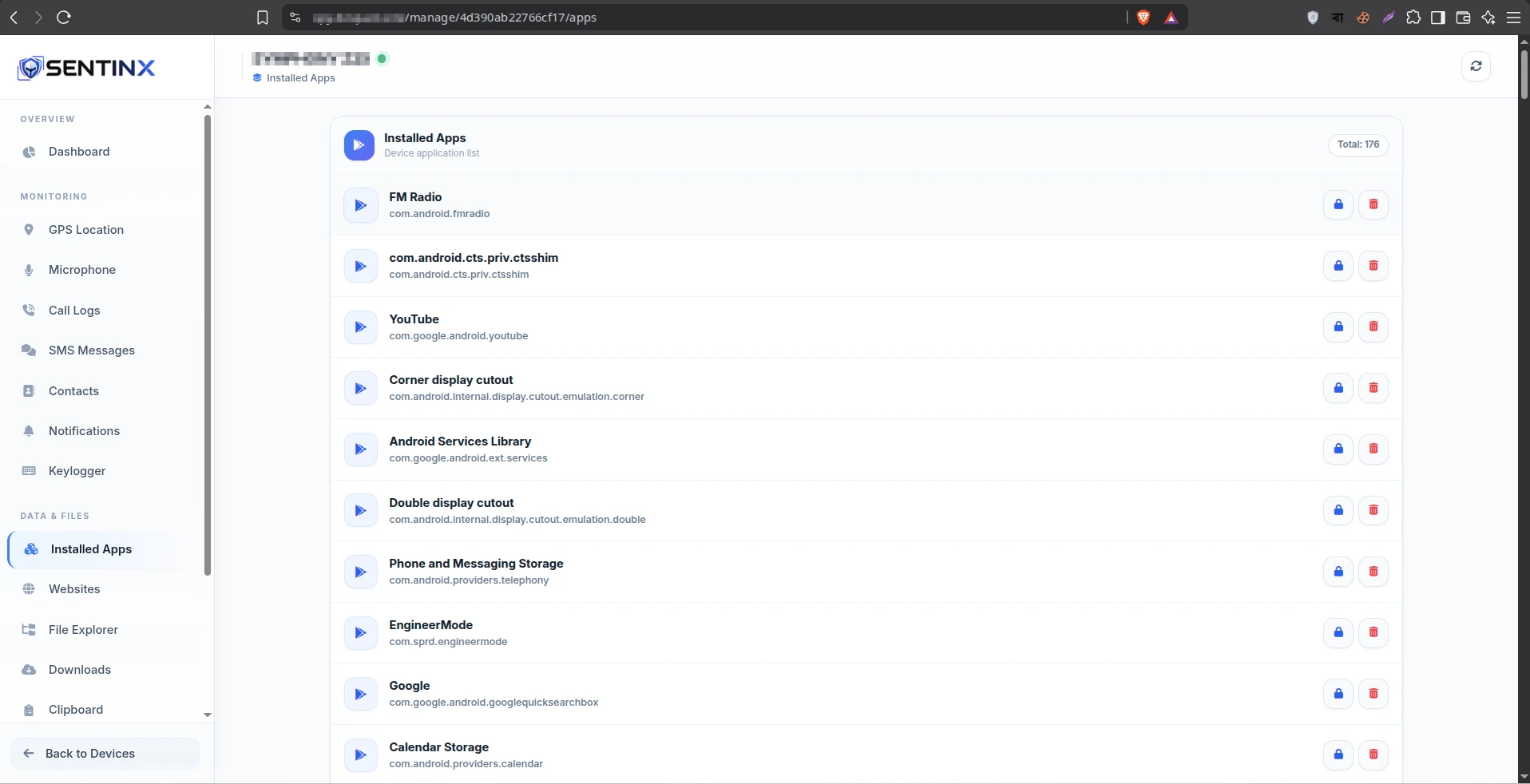
Task: Delete Phone and Messaging Storage
Action: click(1373, 572)
